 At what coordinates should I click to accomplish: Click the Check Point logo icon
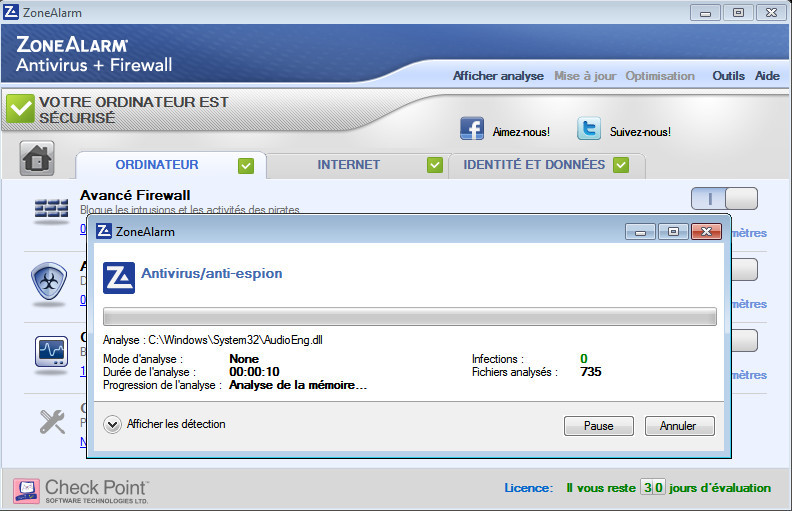pyautogui.click(x=26, y=491)
